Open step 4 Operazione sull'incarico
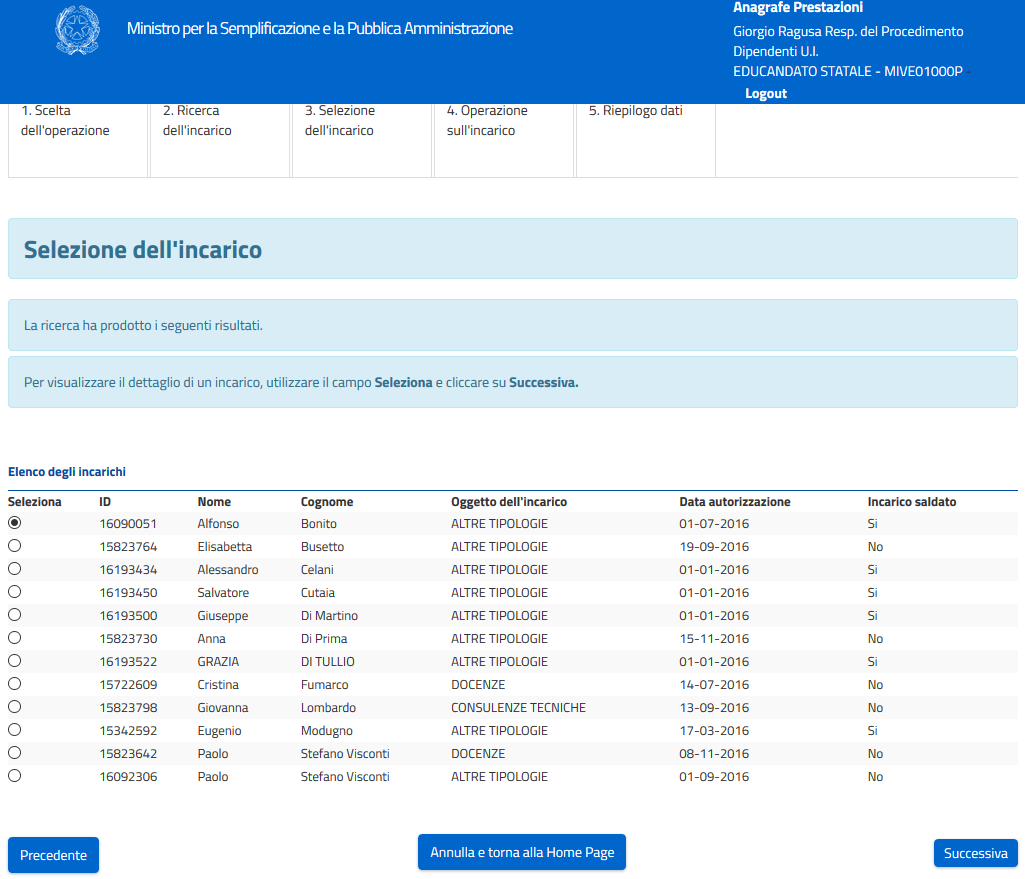Viewport: 1025px width, 879px height. 487,121
